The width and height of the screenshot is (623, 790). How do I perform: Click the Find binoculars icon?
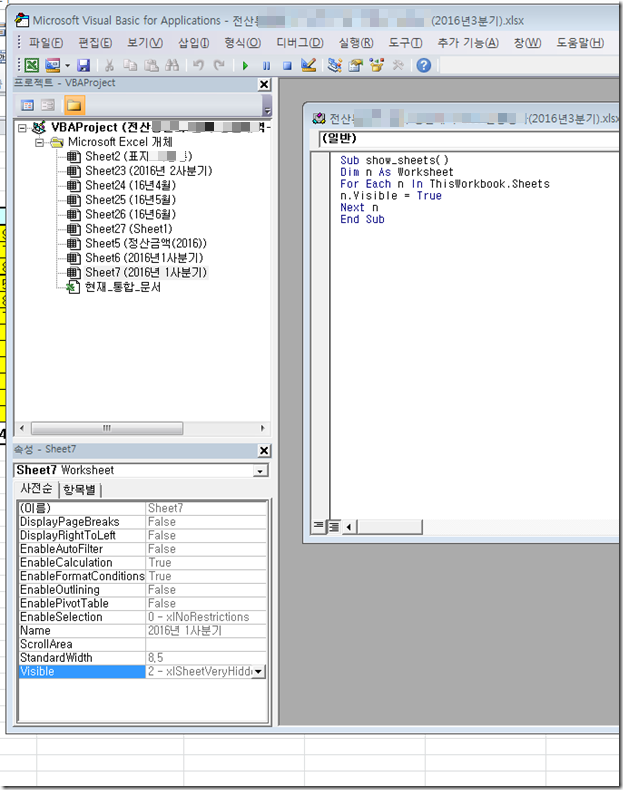[172, 65]
